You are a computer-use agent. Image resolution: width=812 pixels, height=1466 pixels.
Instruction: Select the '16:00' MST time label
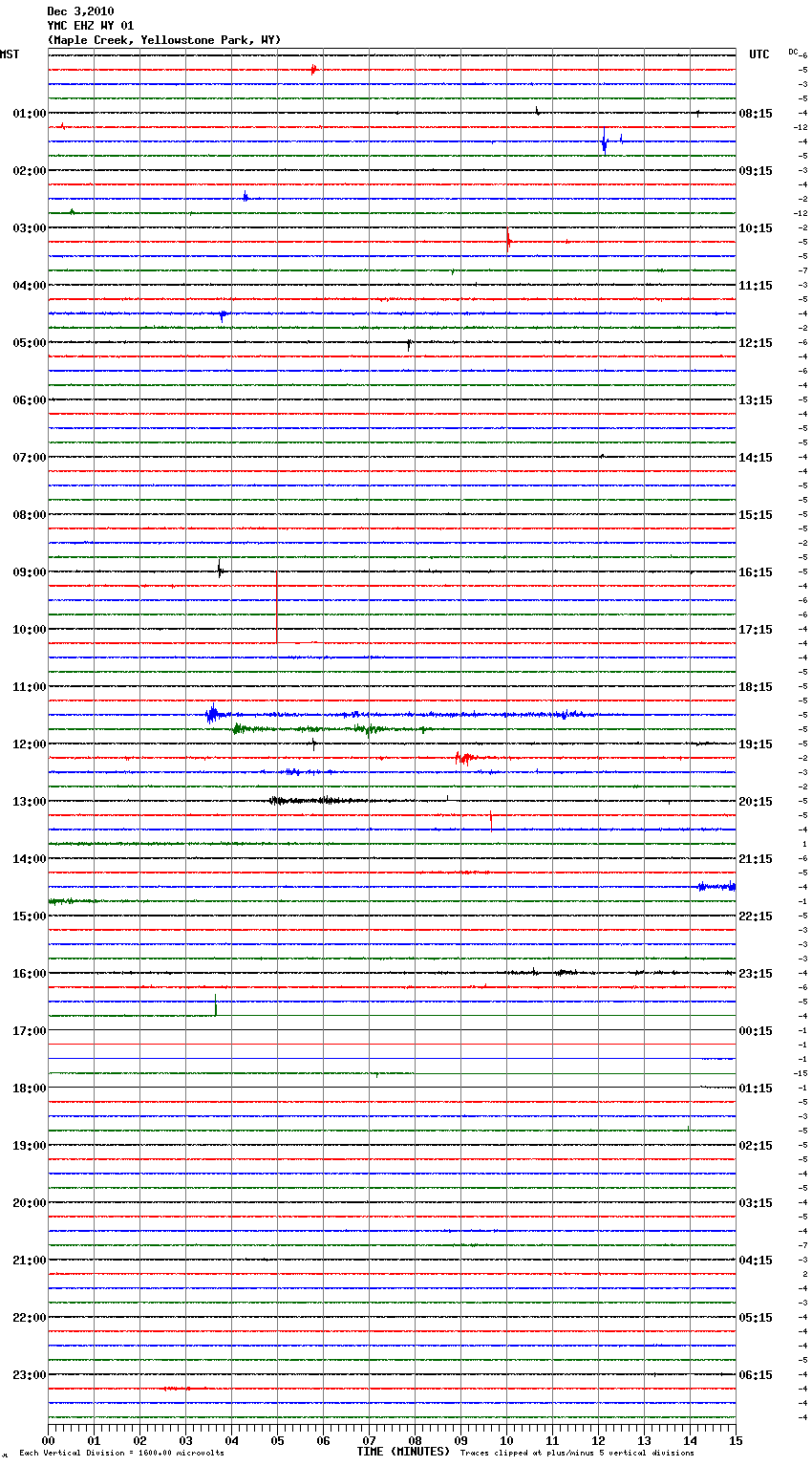coord(30,974)
